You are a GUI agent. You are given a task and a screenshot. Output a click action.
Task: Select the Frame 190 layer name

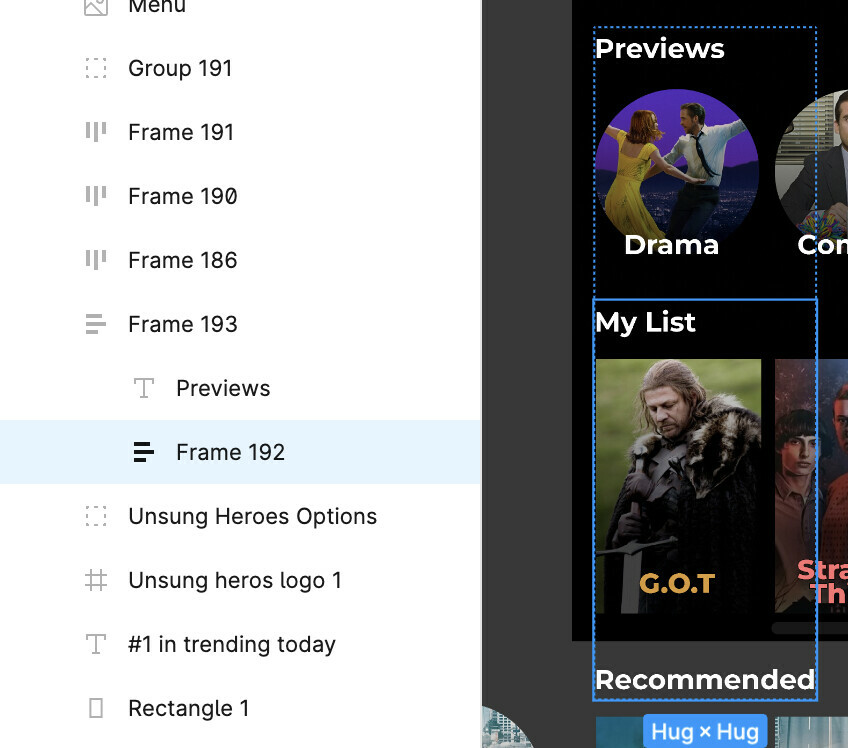point(183,196)
